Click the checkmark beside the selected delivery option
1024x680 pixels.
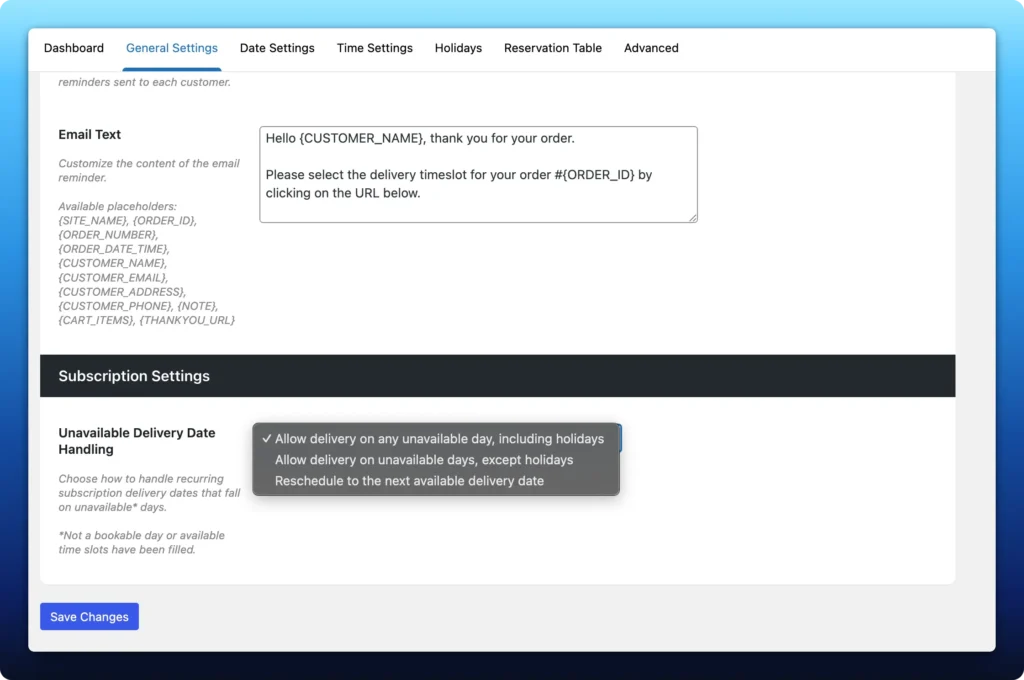pos(266,438)
